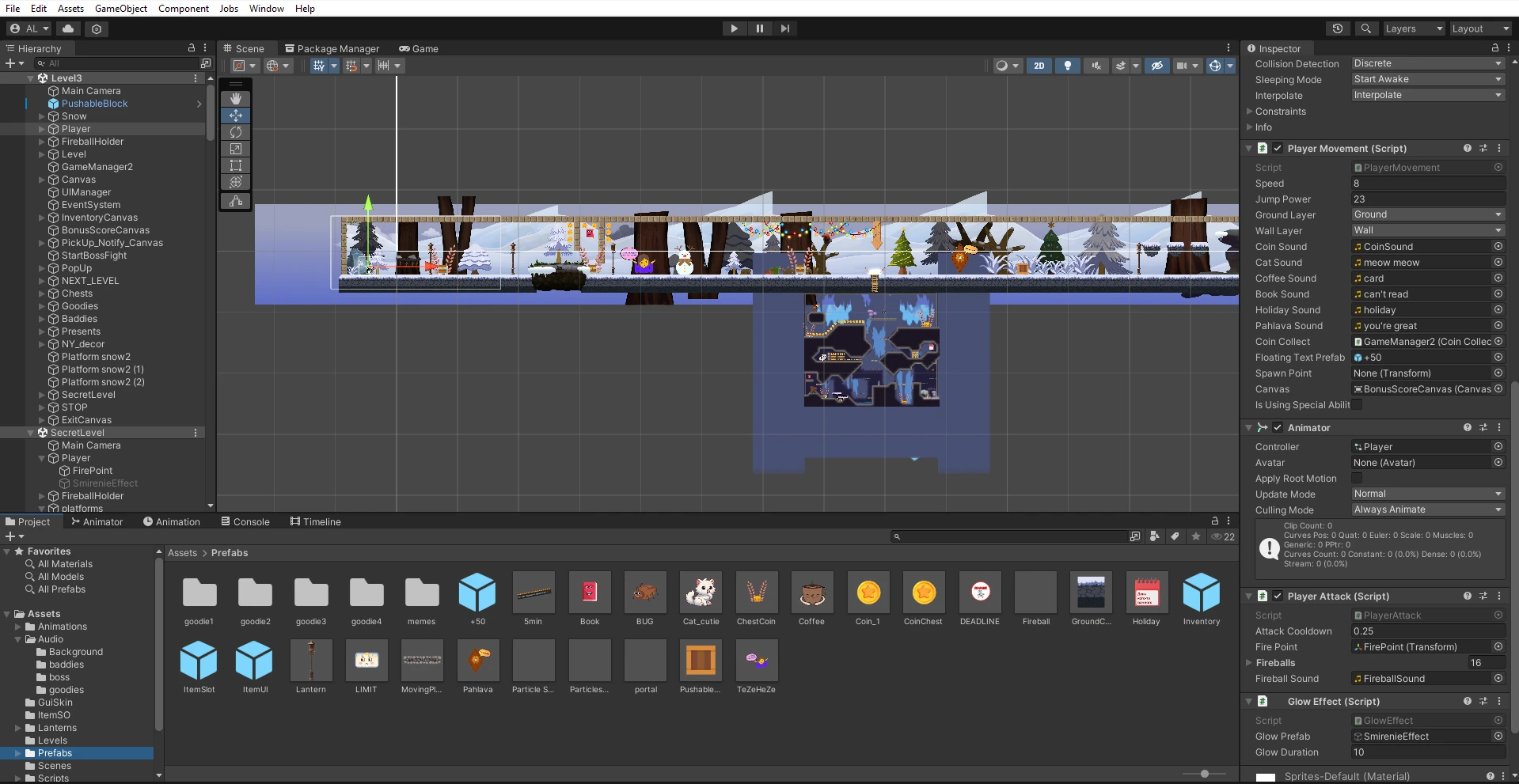Search by type in Project panel
The image size is (1519, 784).
coord(1155,536)
